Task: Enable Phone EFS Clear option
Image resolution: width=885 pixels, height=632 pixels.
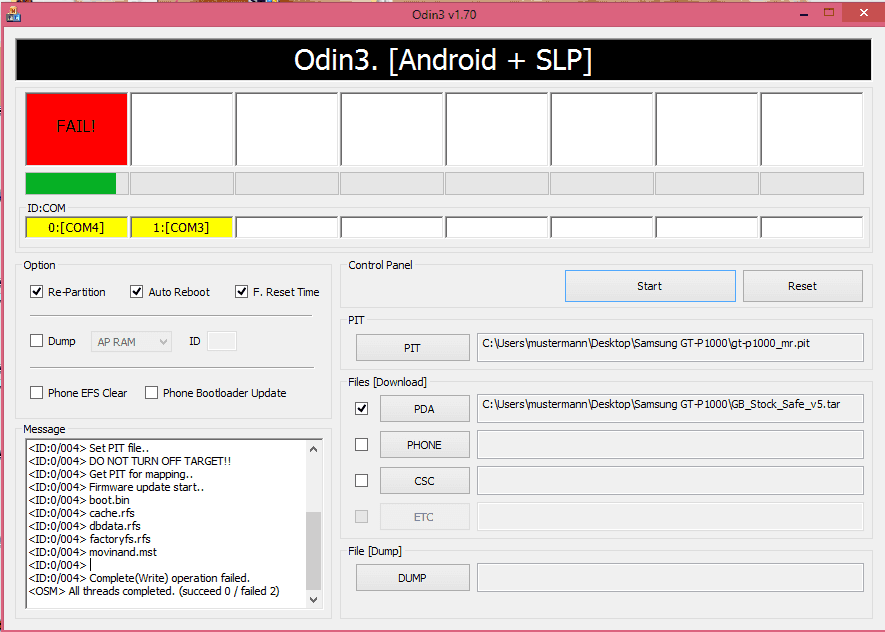Action: tap(36, 393)
